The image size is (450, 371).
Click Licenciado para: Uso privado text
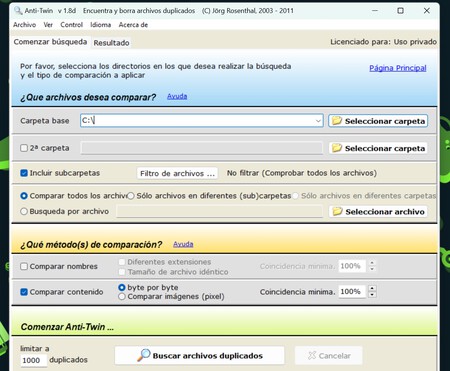(x=383, y=42)
